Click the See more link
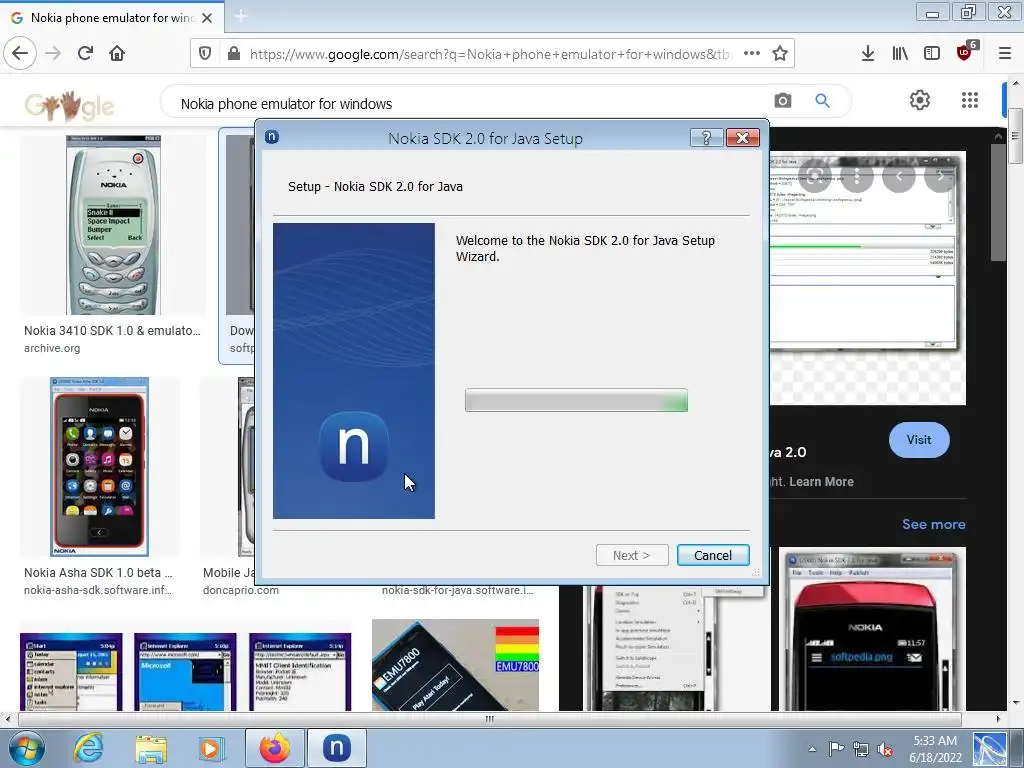Viewport: 1024px width, 768px height. click(x=933, y=524)
